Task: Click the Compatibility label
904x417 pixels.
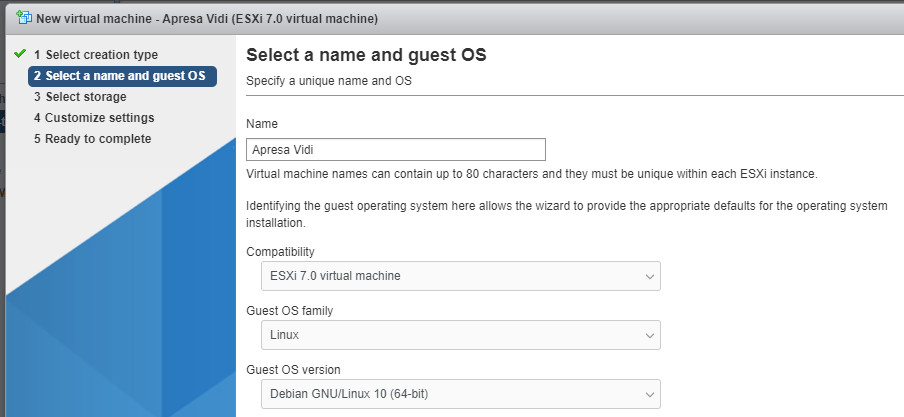Action: click(x=280, y=252)
